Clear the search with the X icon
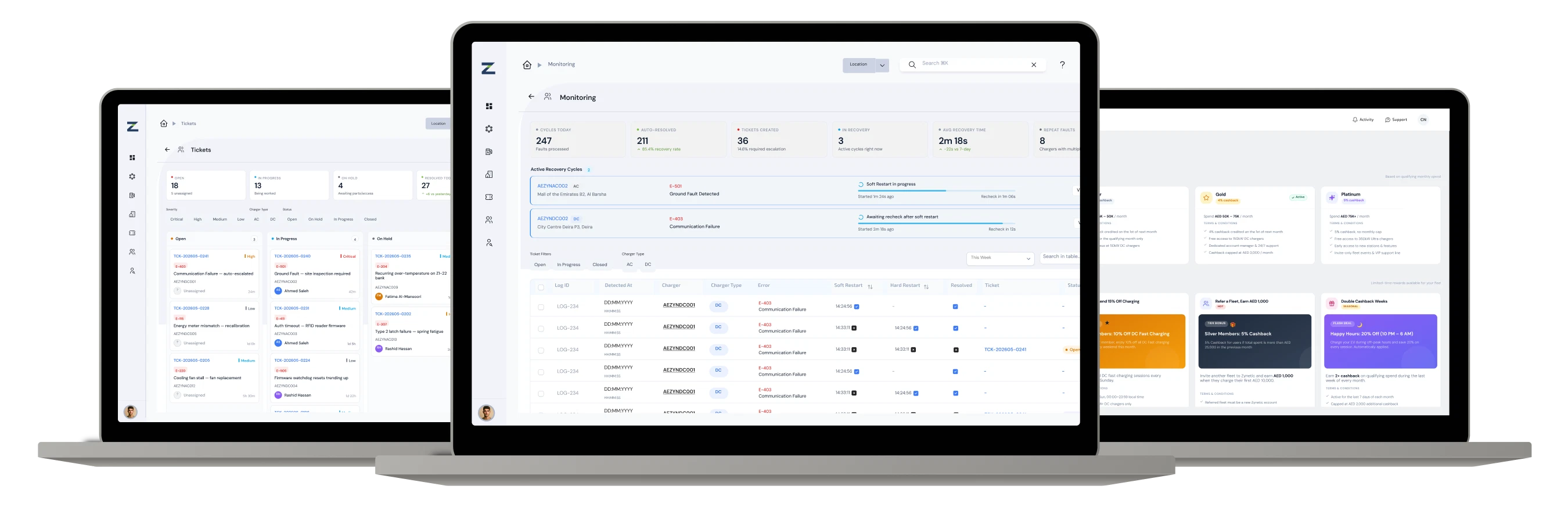 coord(1034,64)
